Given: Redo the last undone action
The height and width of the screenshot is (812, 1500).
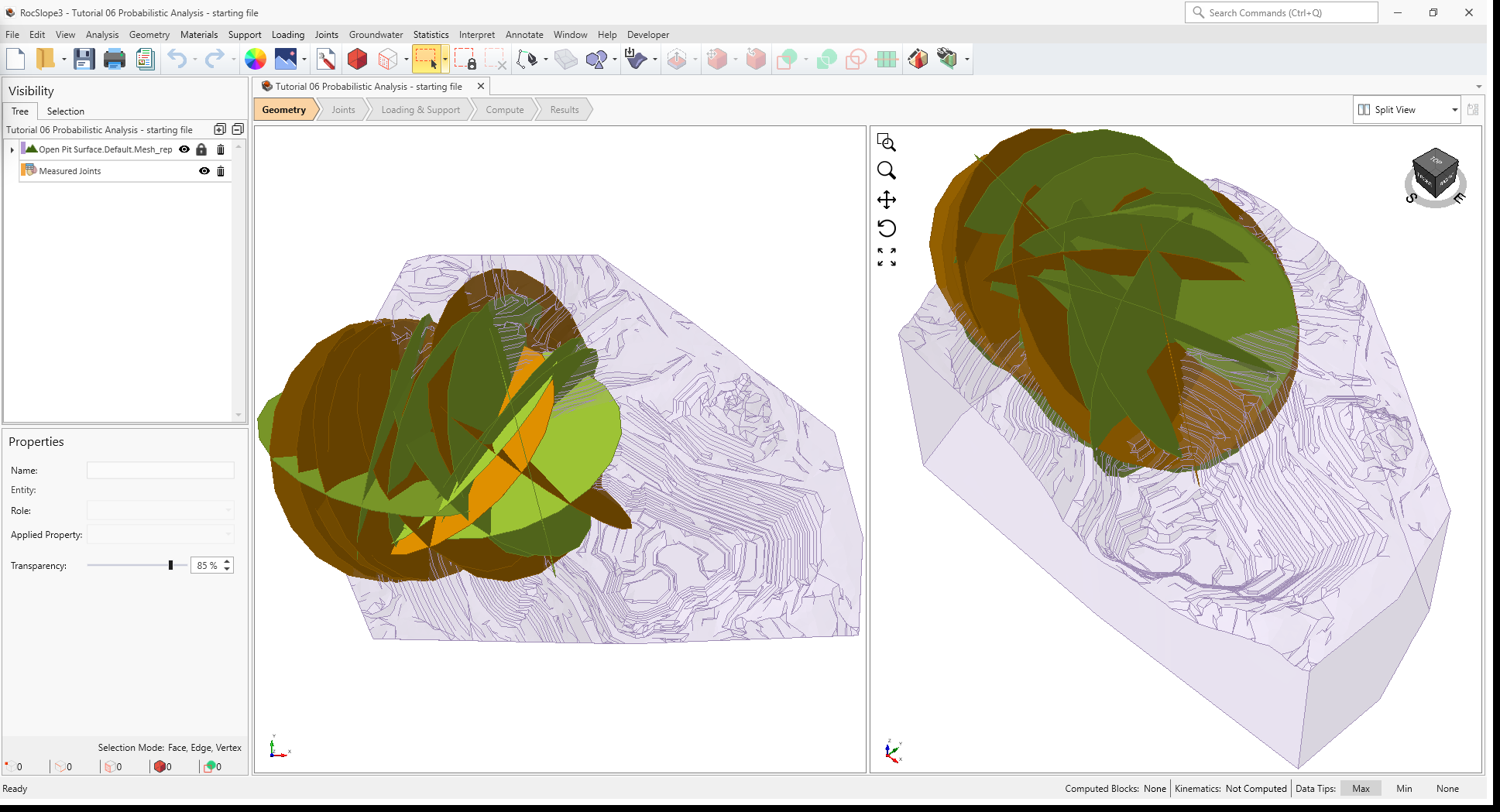Looking at the screenshot, I should (x=215, y=59).
